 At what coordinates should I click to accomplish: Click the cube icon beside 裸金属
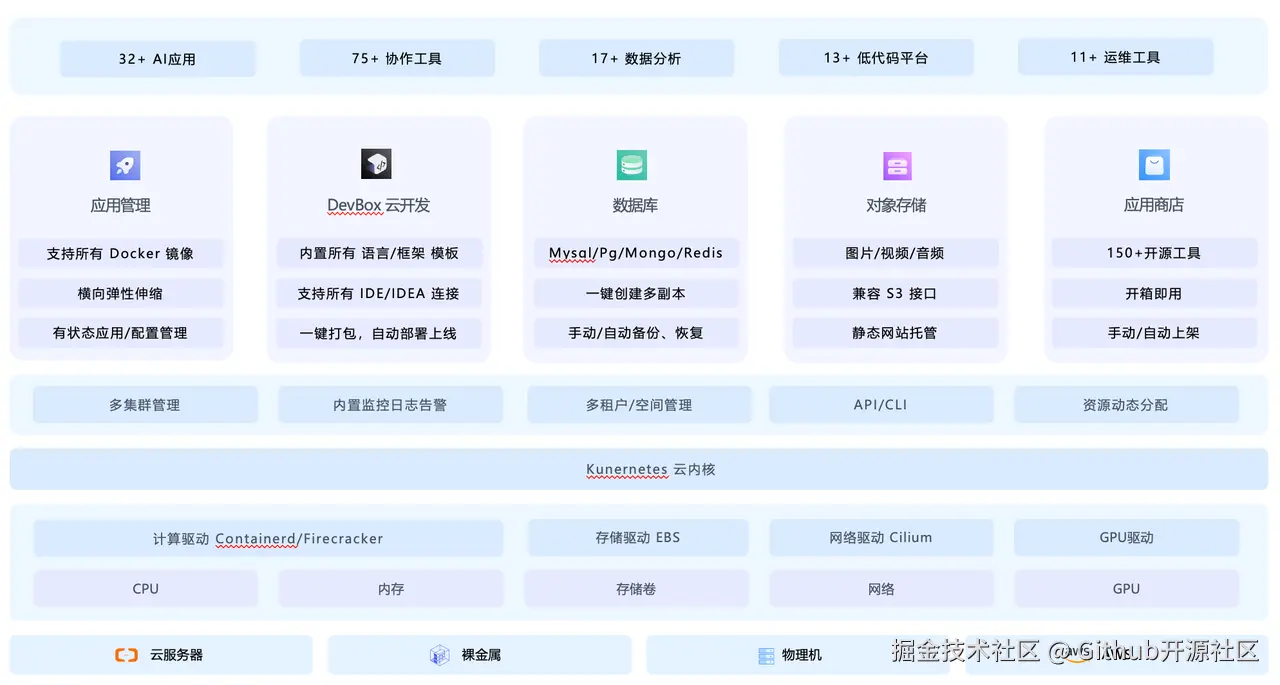[x=440, y=655]
